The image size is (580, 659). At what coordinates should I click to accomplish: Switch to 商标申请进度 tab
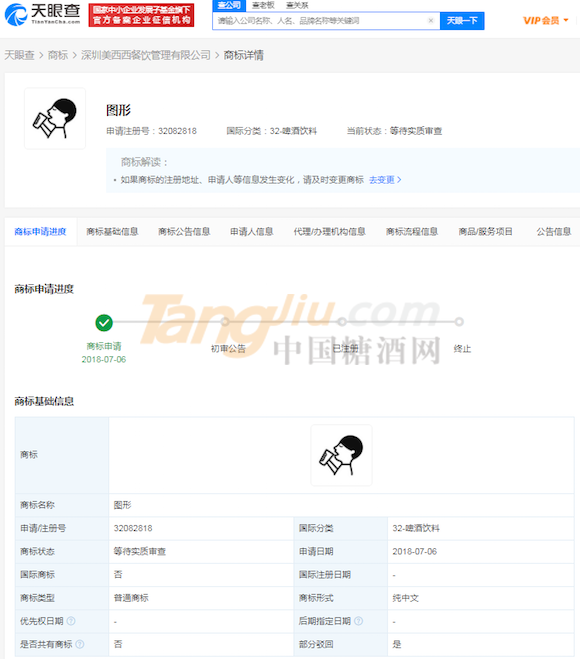tap(40, 232)
